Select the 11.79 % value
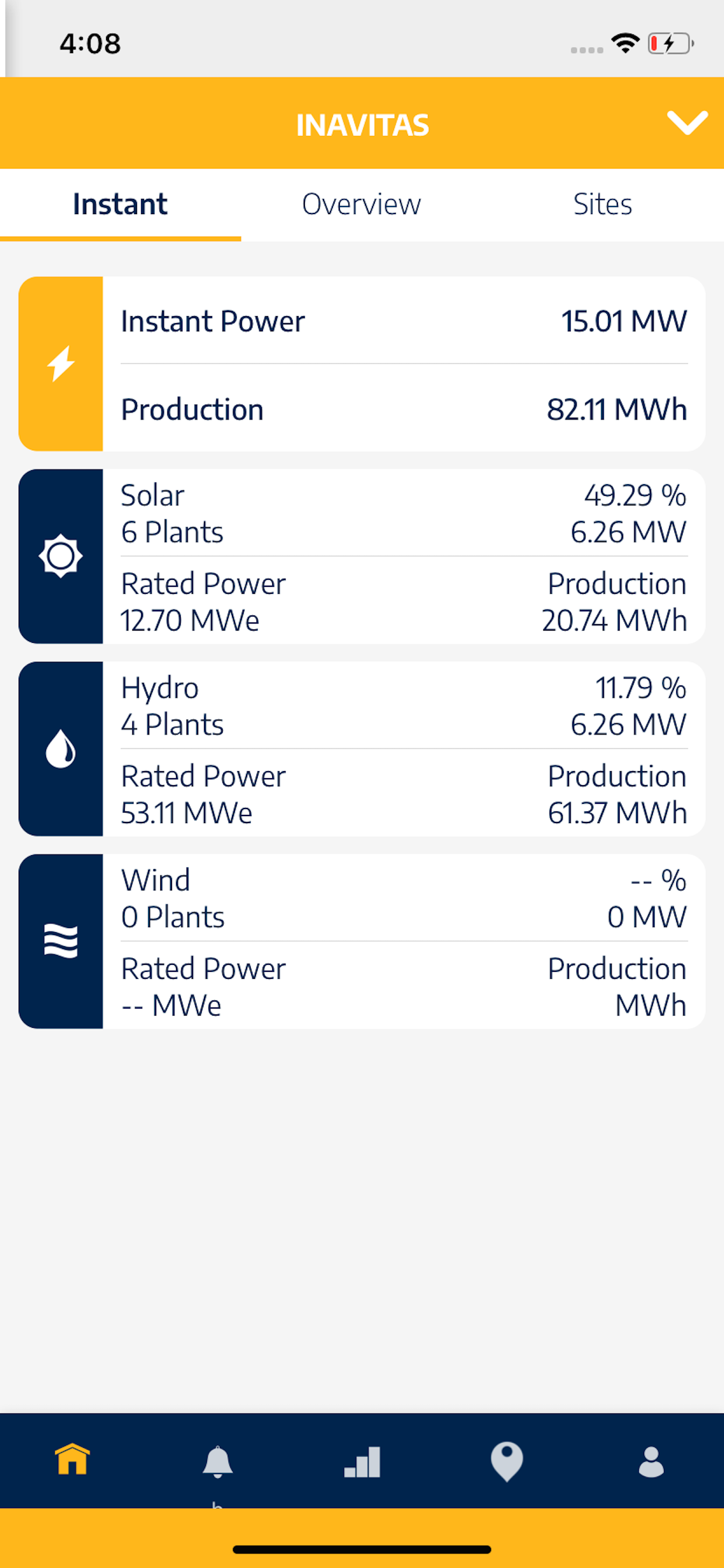724x1568 pixels. [641, 688]
